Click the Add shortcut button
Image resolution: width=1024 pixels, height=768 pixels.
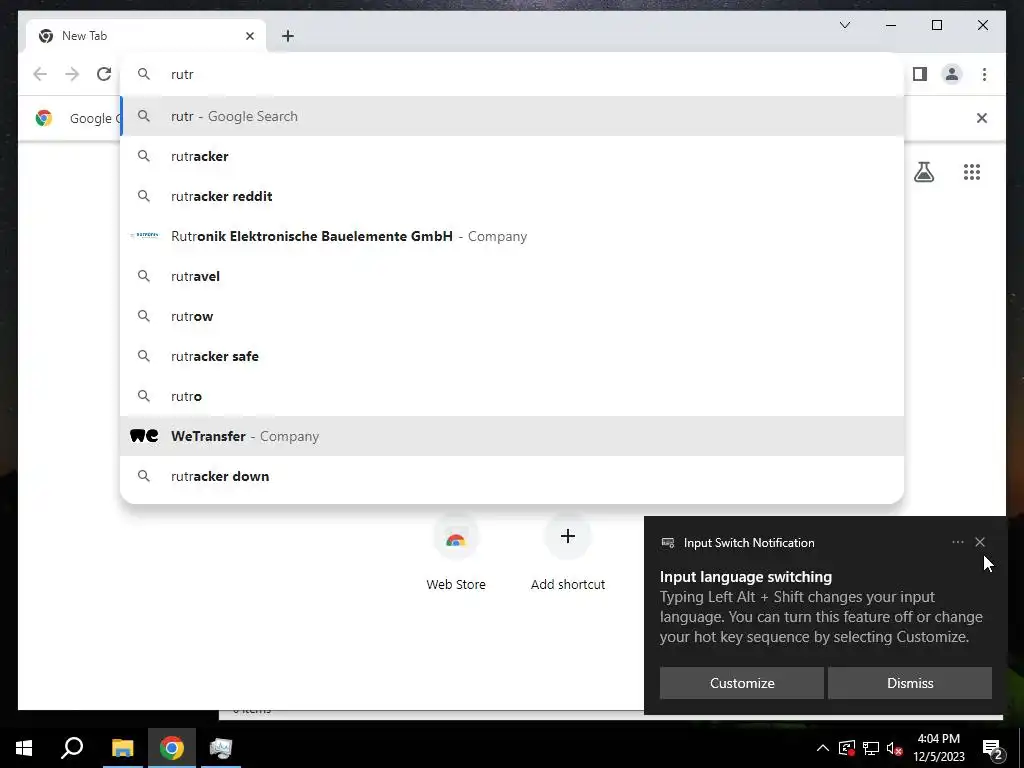pyautogui.click(x=568, y=554)
